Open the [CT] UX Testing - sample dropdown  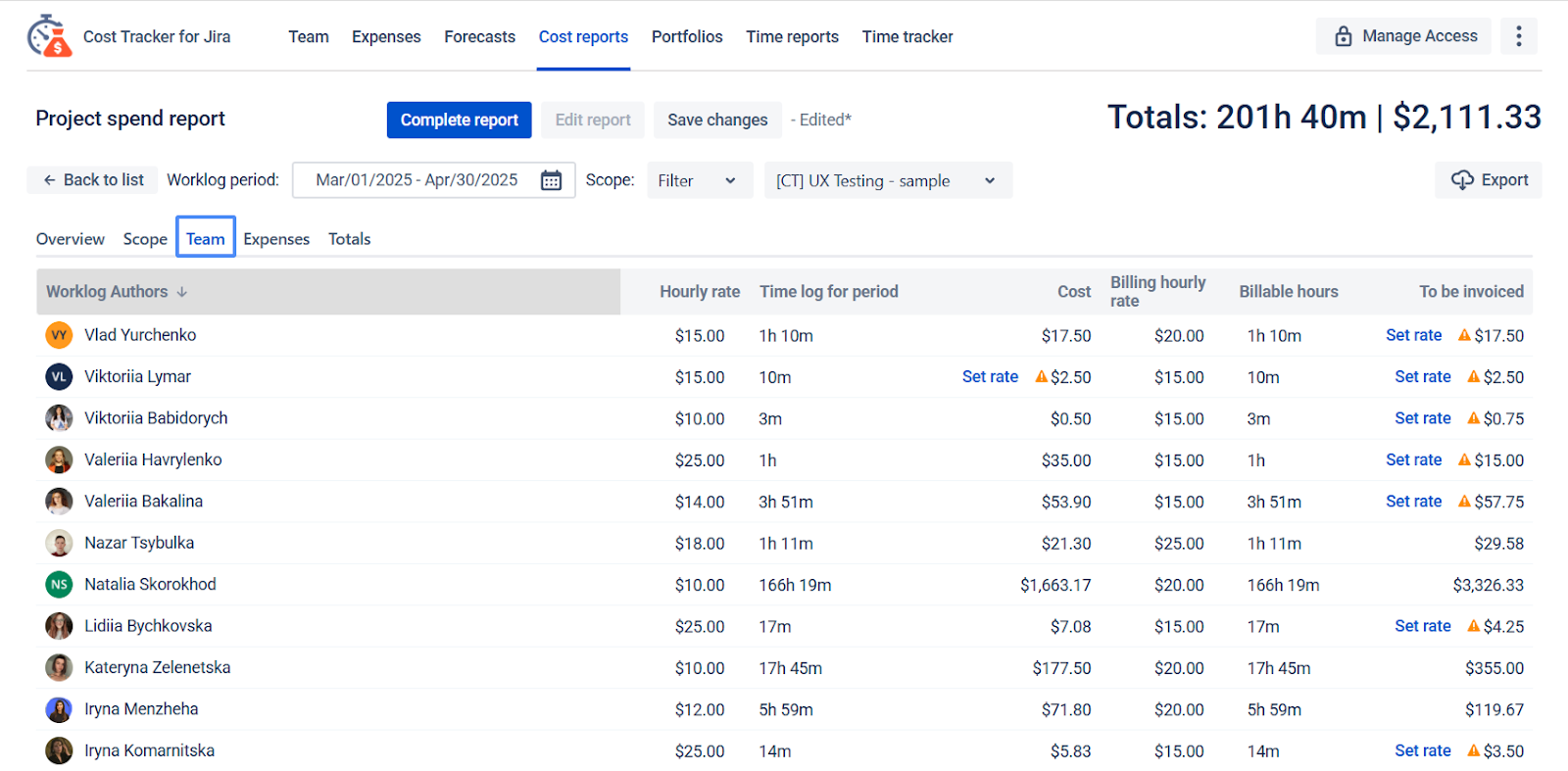pyautogui.click(x=888, y=180)
